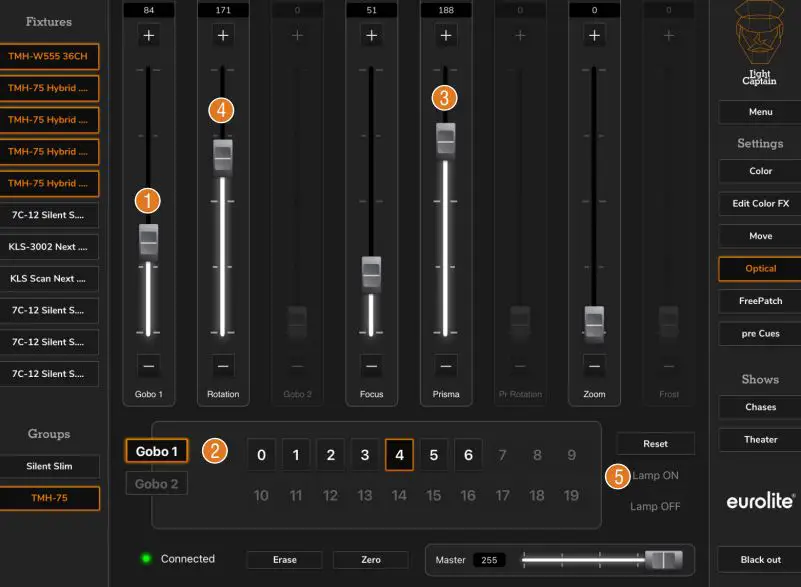The image size is (801, 587).
Task: Click the Erase button
Action: (x=285, y=559)
